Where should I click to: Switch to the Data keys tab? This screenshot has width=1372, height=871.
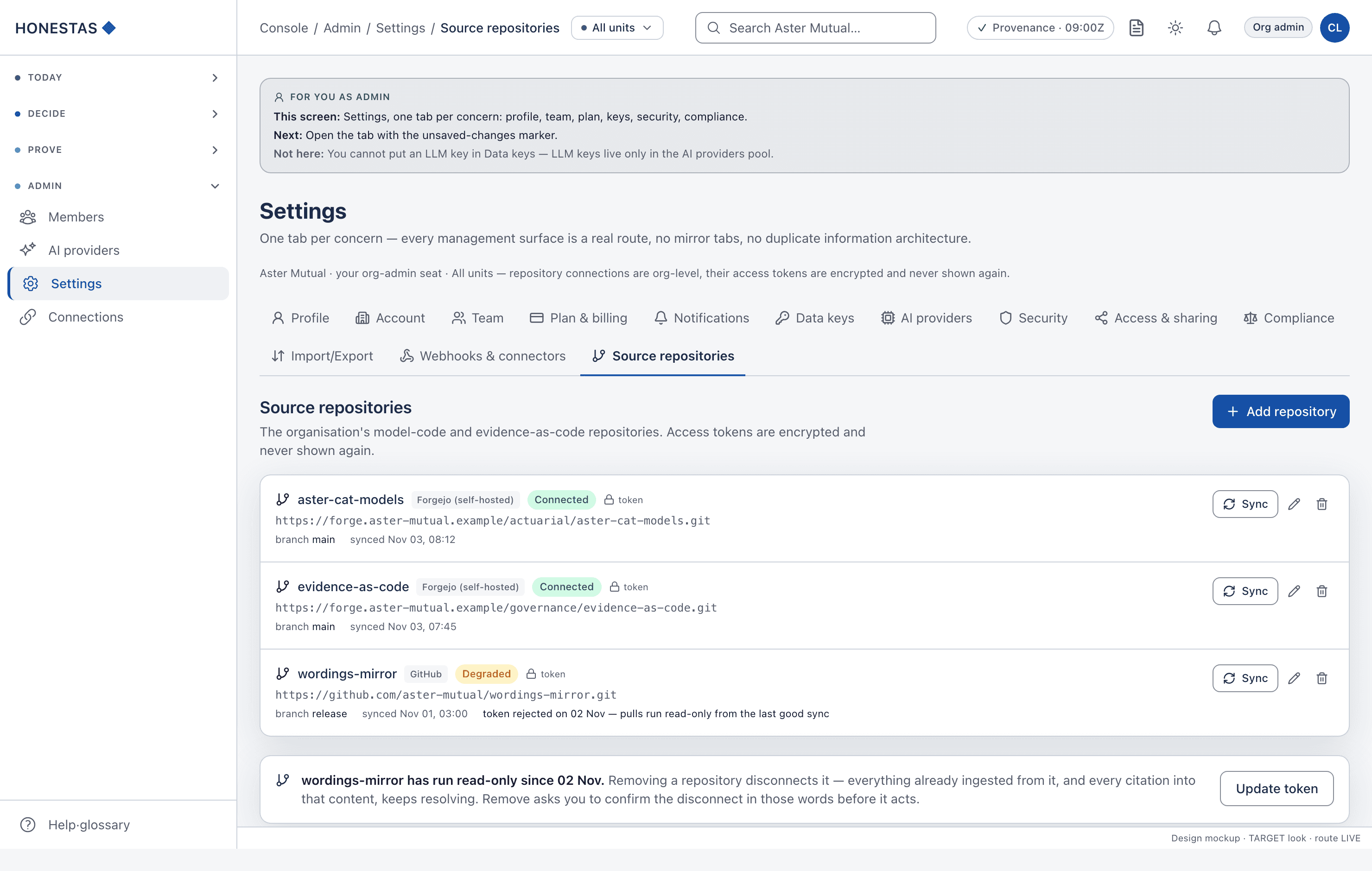(x=815, y=318)
